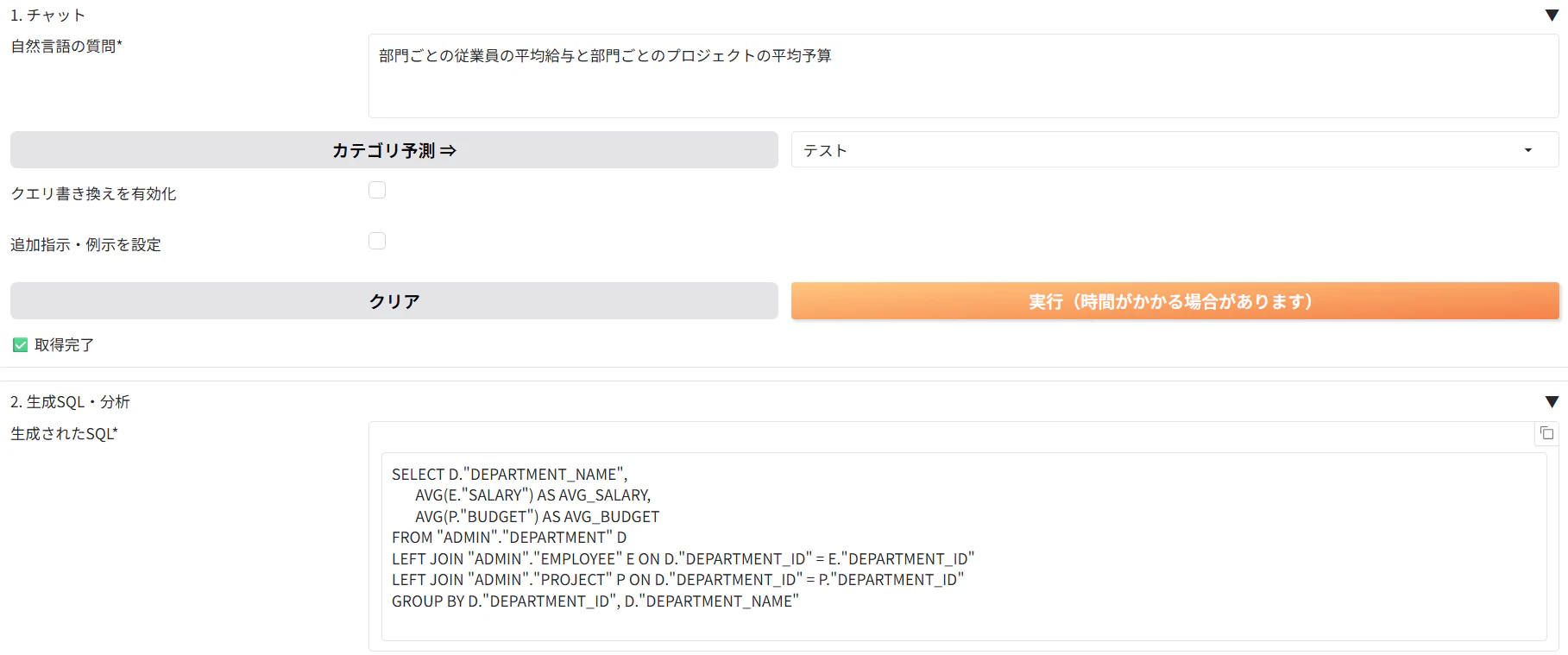Click the GROUP BY D."DEPARTMENT_ID" line
This screenshot has height=655, width=1568.
pos(595,601)
